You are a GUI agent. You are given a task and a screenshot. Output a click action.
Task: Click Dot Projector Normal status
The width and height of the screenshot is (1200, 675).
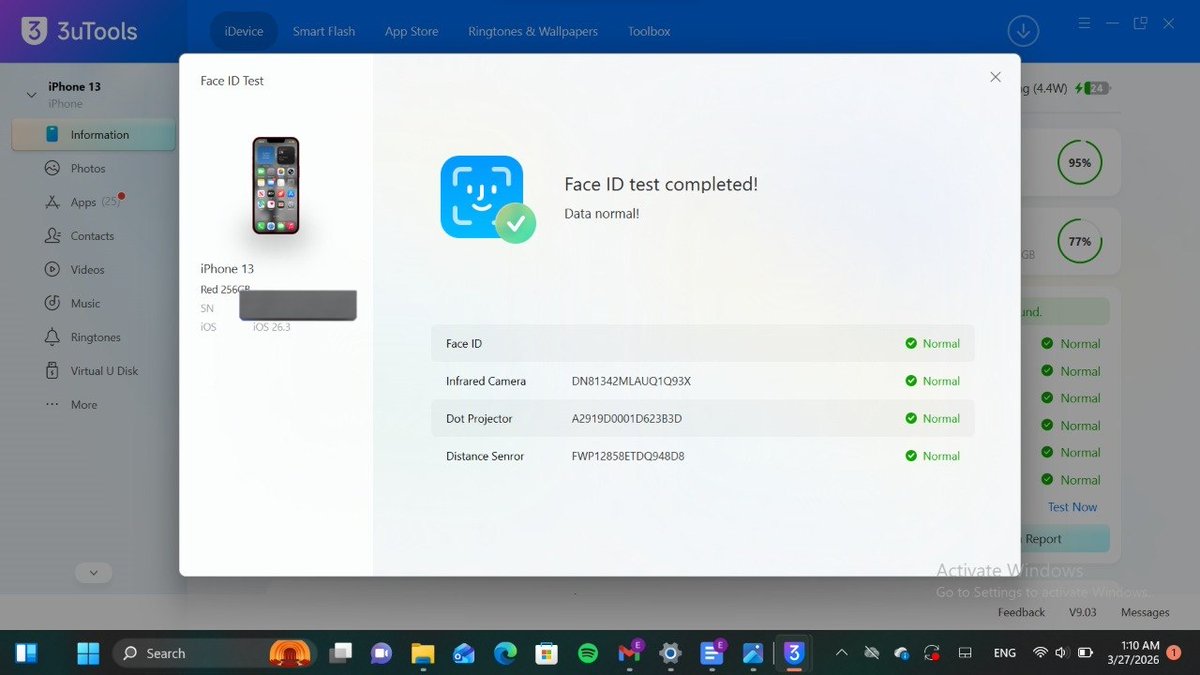932,418
